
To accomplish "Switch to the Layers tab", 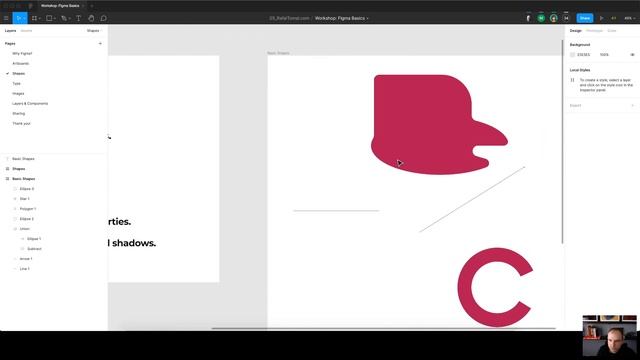I will coord(10,31).
